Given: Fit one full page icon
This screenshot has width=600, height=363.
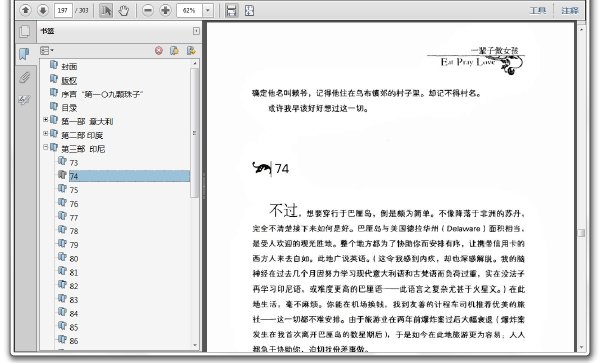Looking at the screenshot, I should [x=249, y=10].
